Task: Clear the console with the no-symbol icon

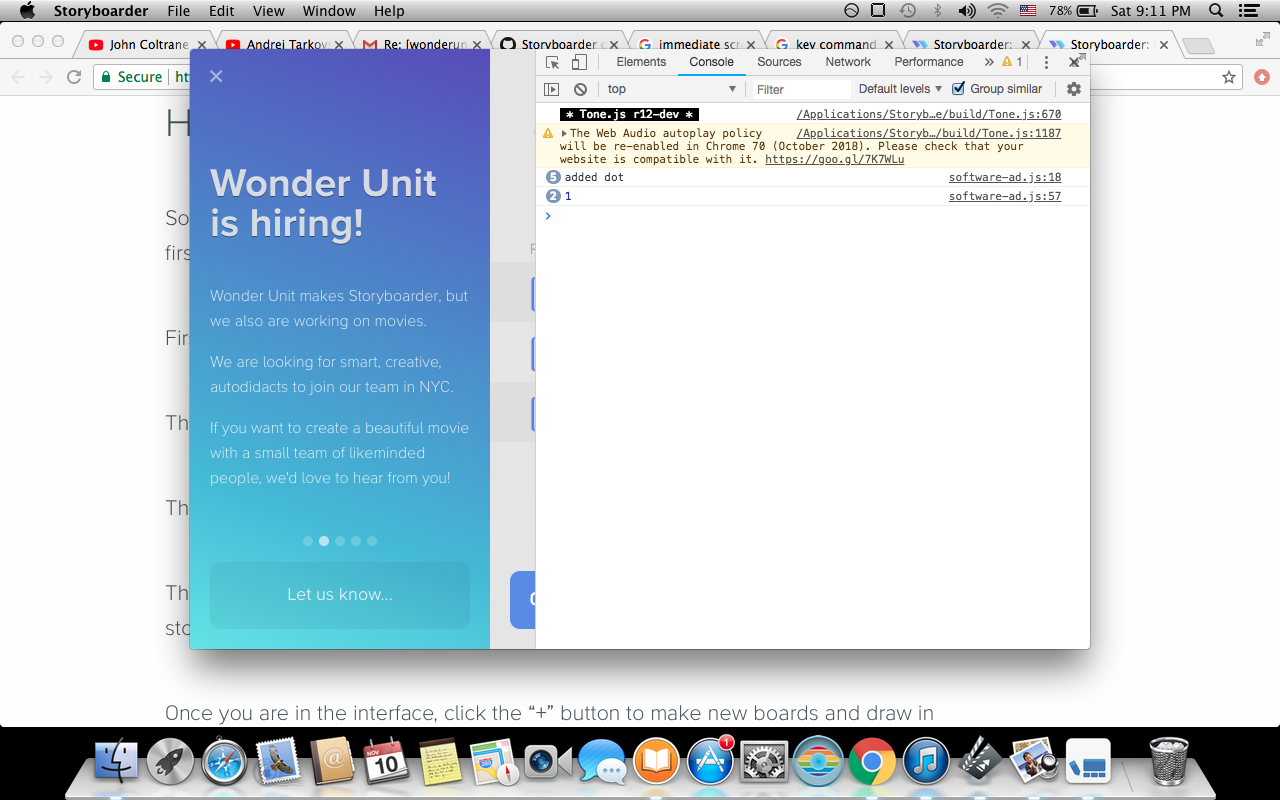Action: 580,89
